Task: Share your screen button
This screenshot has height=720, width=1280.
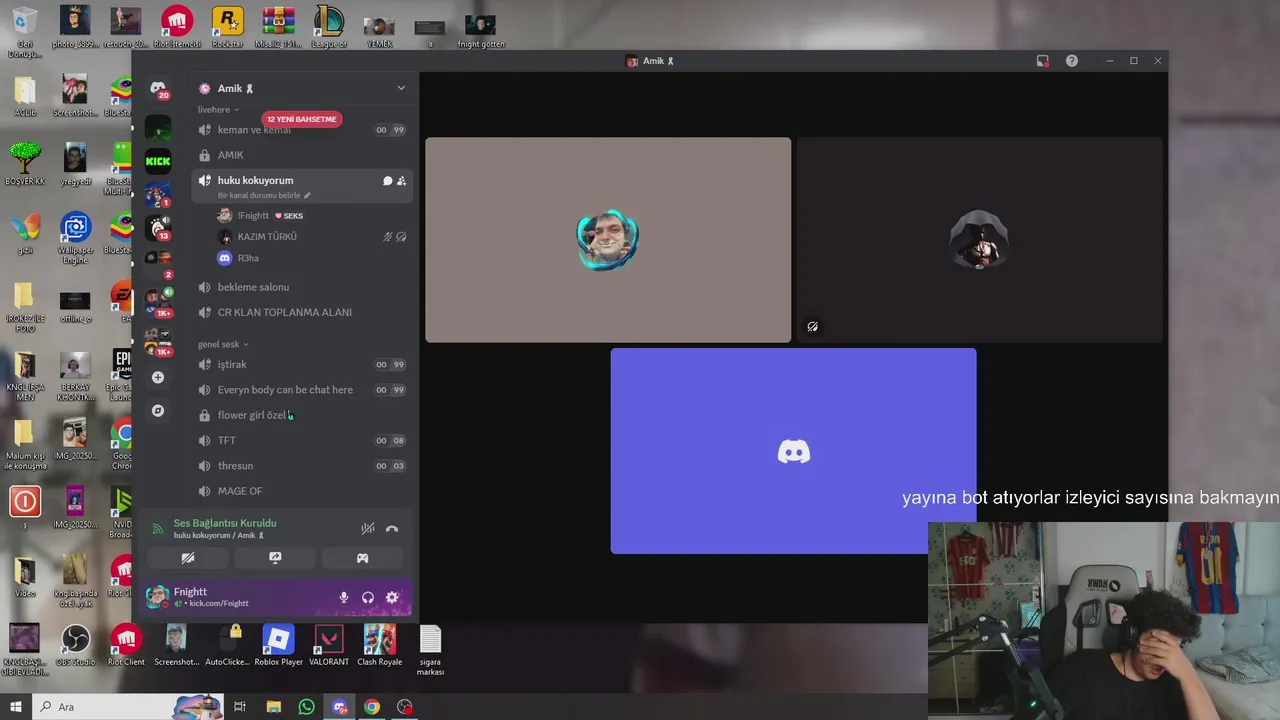Action: pos(275,558)
